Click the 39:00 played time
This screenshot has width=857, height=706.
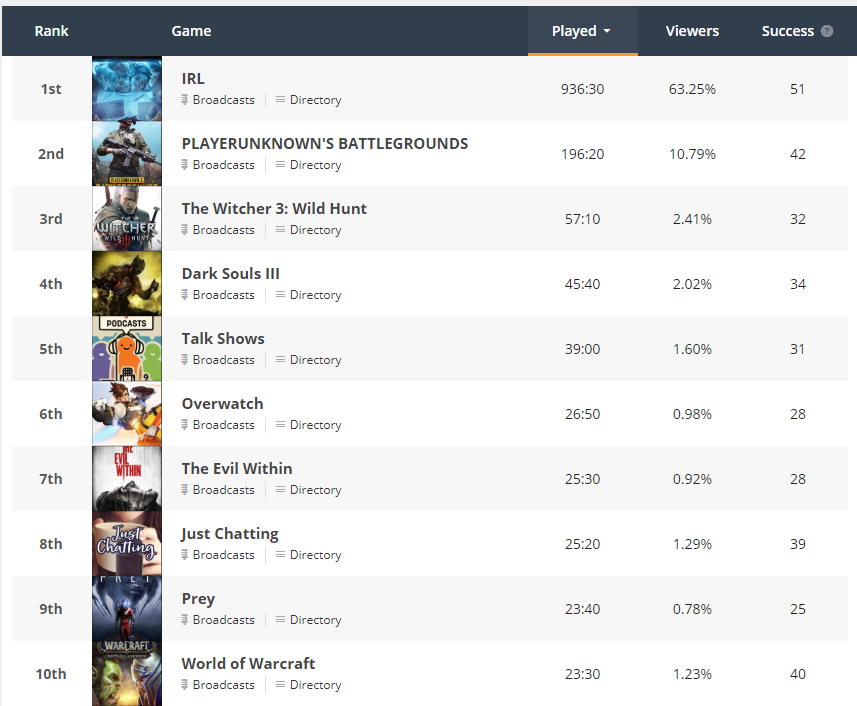pos(583,349)
